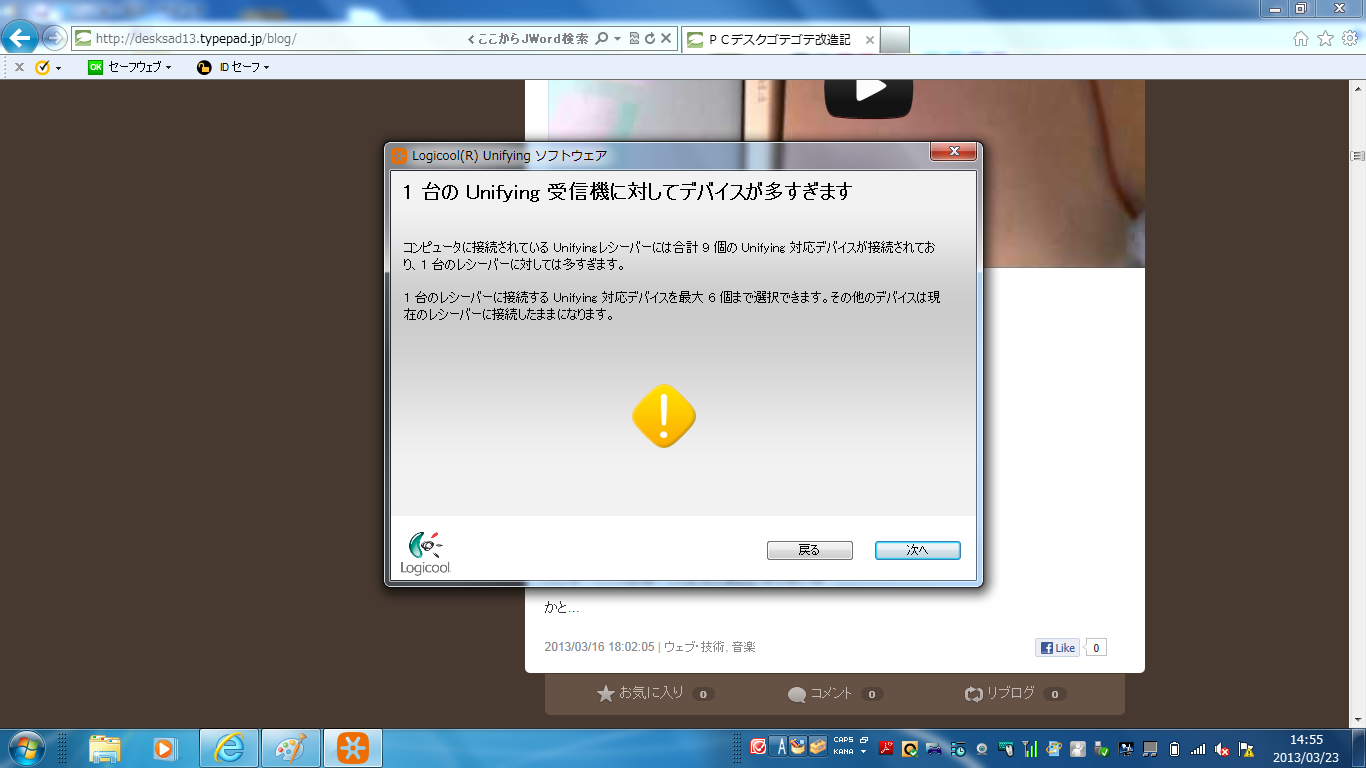Click the Logicool logo in the dialog

426,553
